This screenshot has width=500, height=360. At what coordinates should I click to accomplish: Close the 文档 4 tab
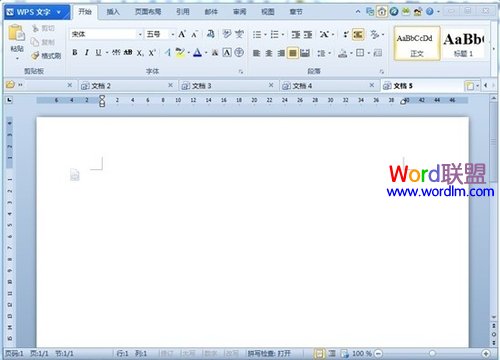pos(372,85)
